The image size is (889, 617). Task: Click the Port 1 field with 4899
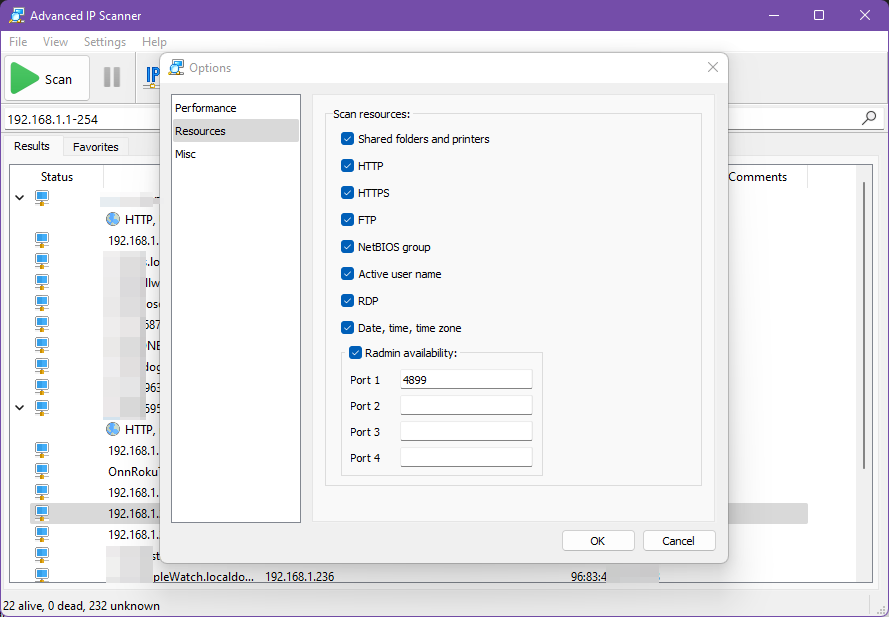[466, 379]
